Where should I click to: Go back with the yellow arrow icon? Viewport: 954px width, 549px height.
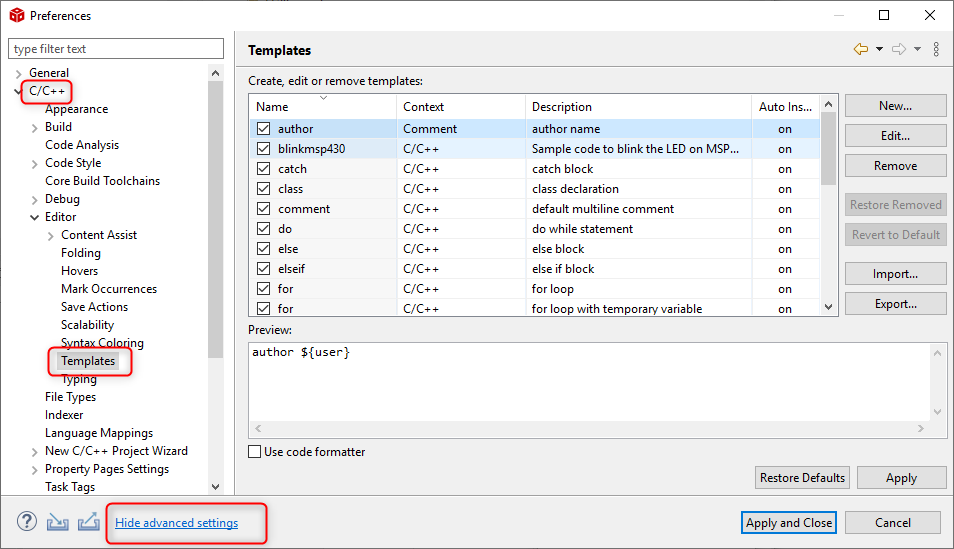tap(861, 49)
